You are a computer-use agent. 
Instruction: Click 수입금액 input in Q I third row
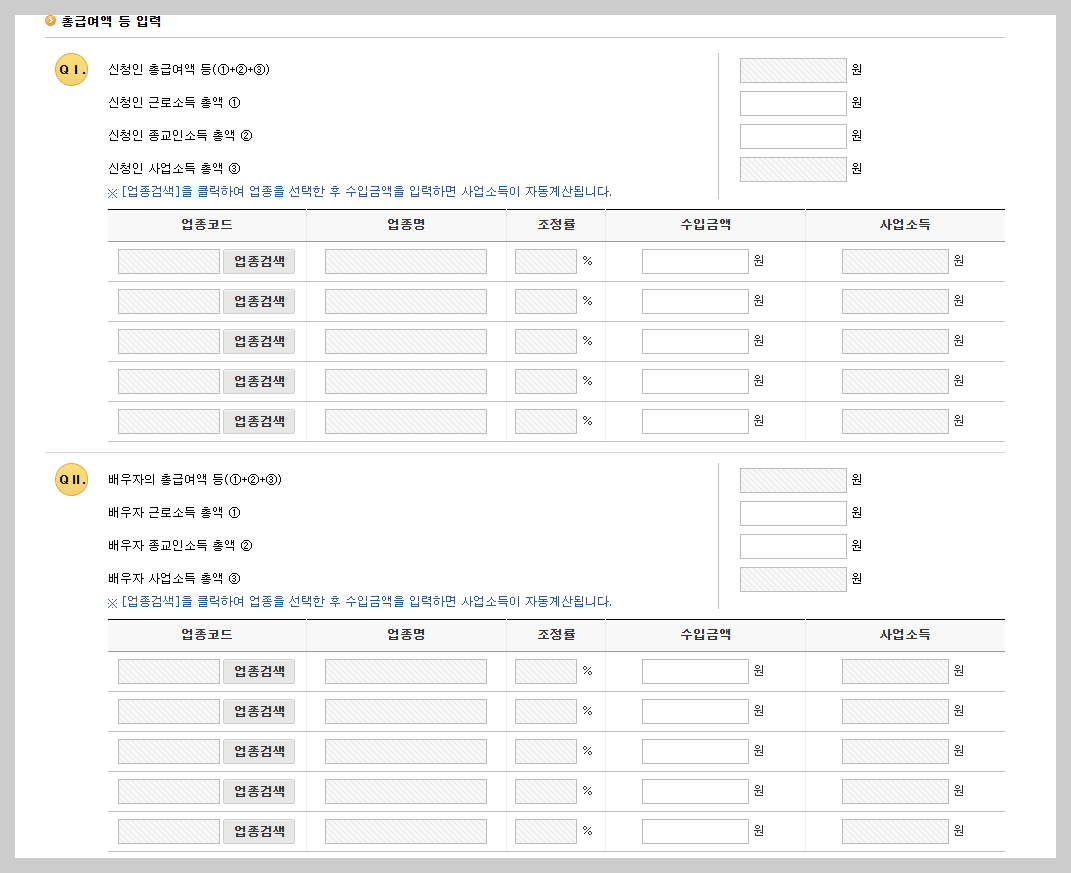pos(695,342)
